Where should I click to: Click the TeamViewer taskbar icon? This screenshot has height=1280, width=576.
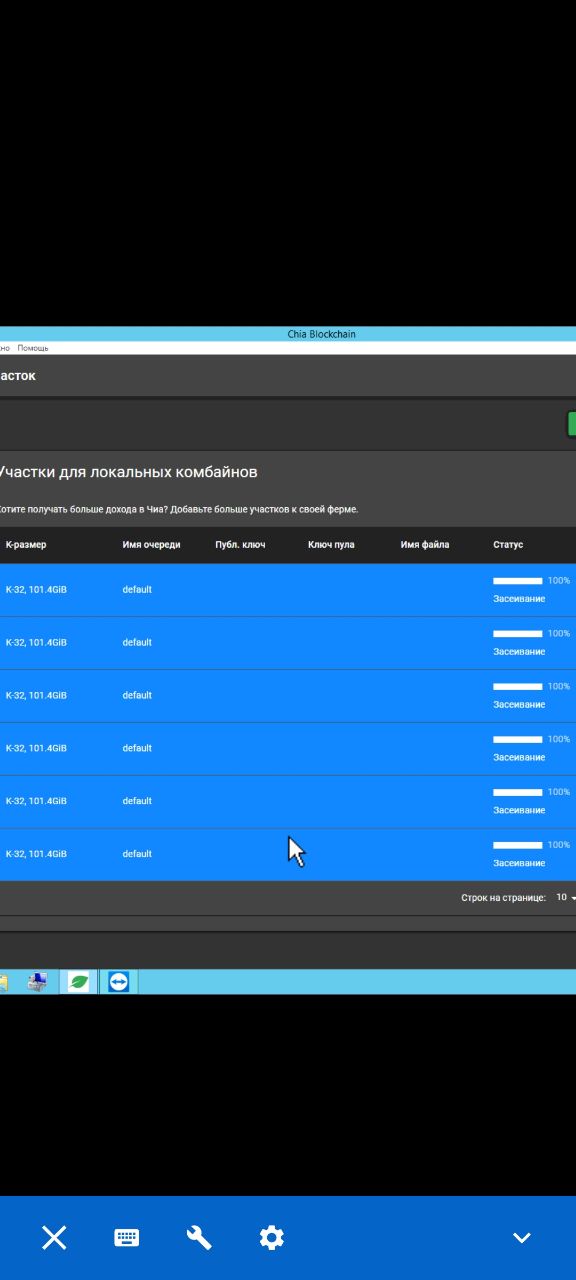point(119,982)
